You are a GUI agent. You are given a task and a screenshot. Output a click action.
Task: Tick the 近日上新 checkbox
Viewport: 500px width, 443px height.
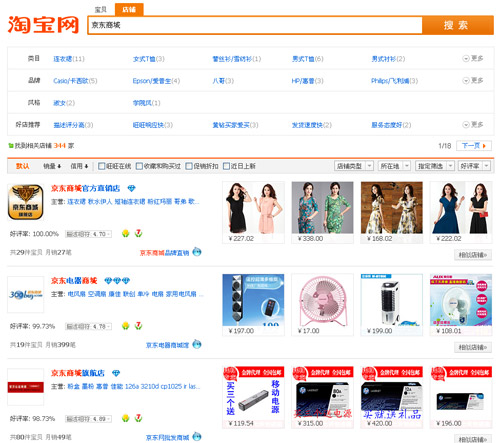click(226, 166)
